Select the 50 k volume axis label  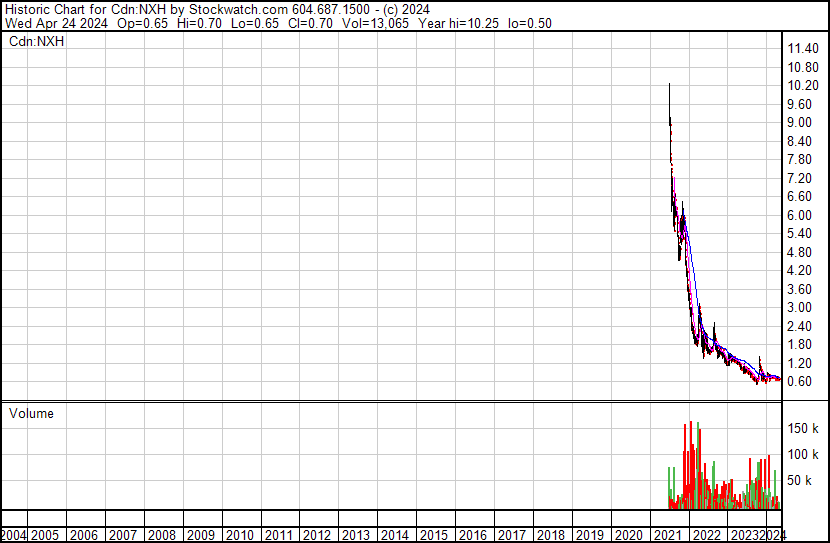click(x=800, y=481)
